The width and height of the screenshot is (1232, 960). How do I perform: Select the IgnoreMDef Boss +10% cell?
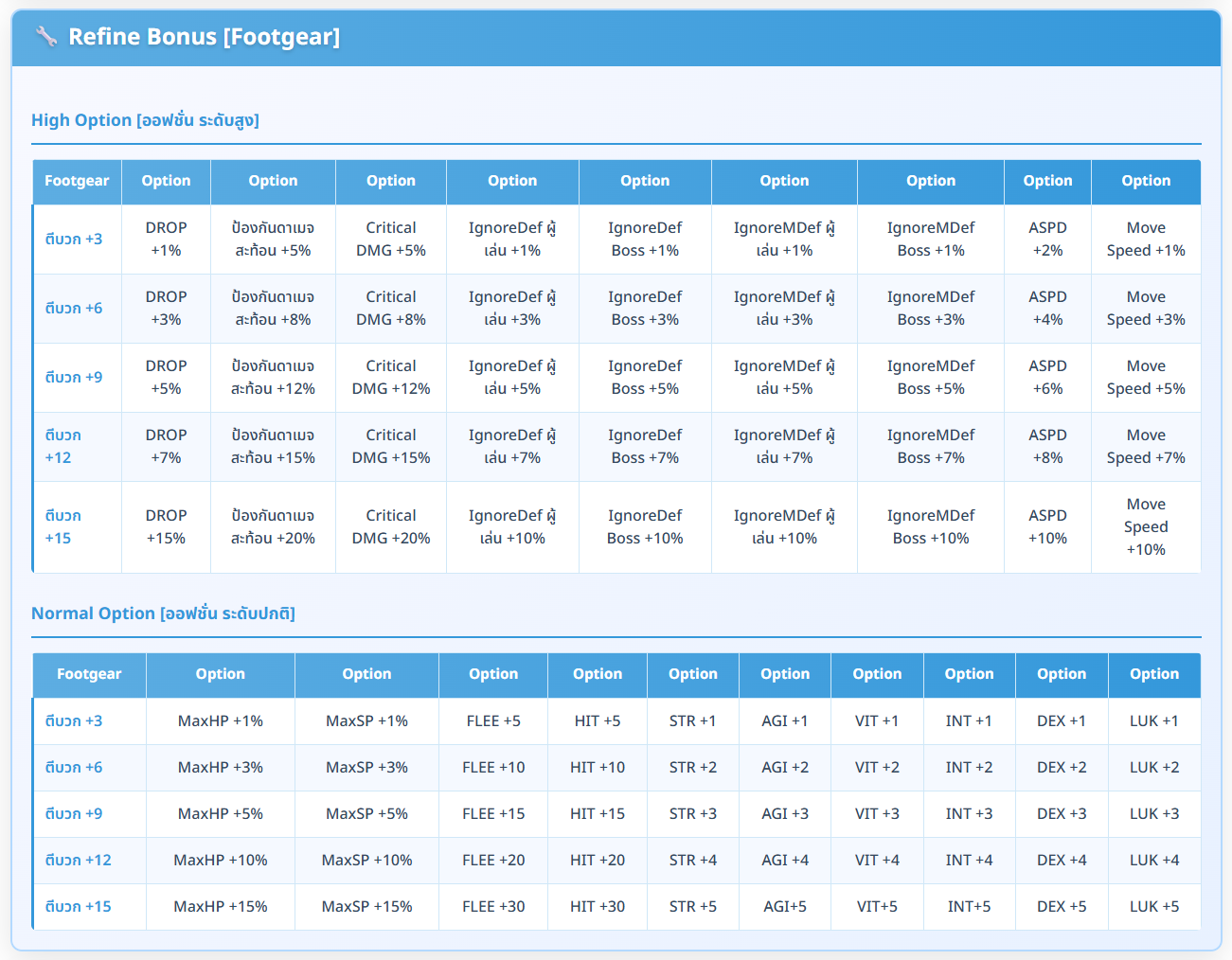pyautogui.click(x=930, y=527)
